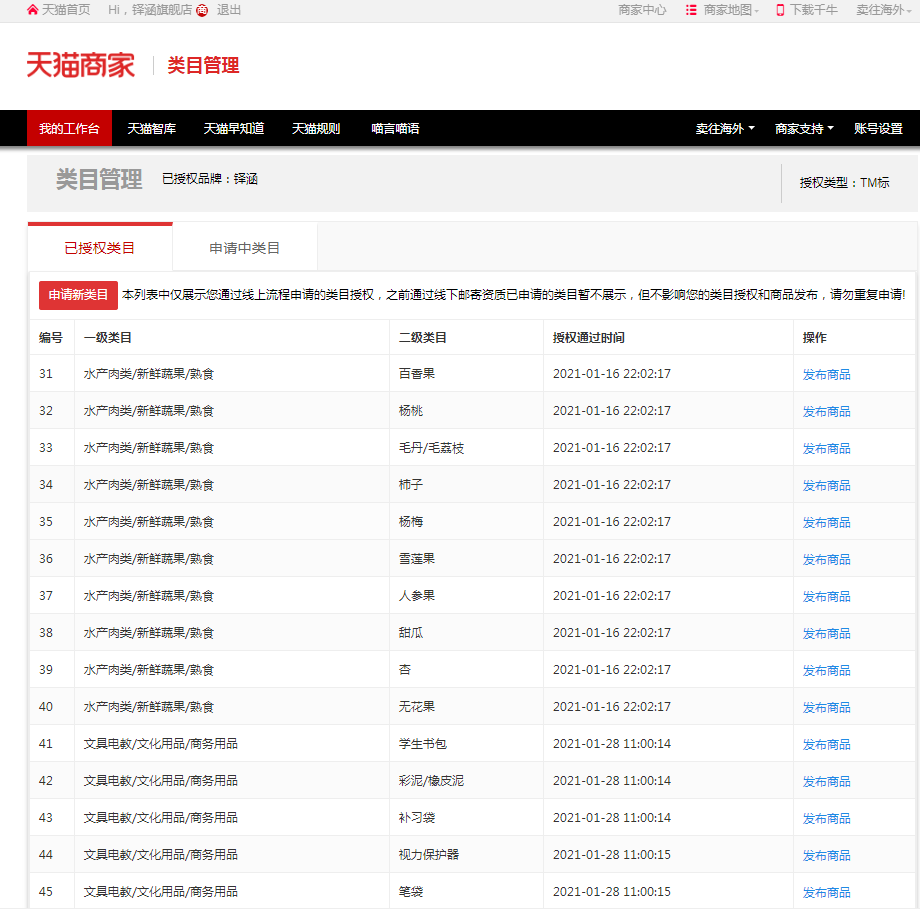Open the 喵言喵语 nav item
The width and height of the screenshot is (920, 911).
(395, 128)
